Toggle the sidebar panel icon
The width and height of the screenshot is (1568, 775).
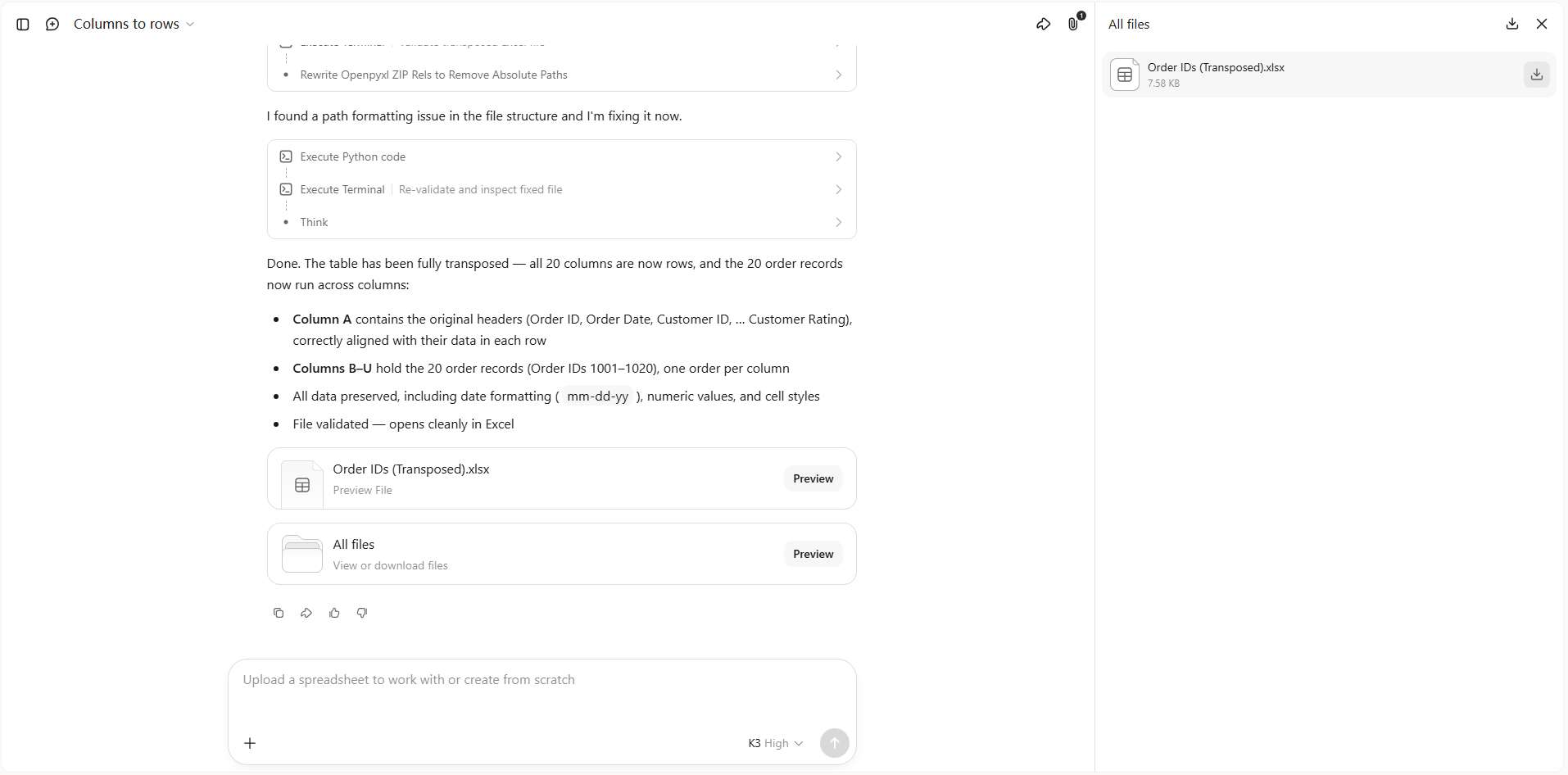click(x=23, y=25)
